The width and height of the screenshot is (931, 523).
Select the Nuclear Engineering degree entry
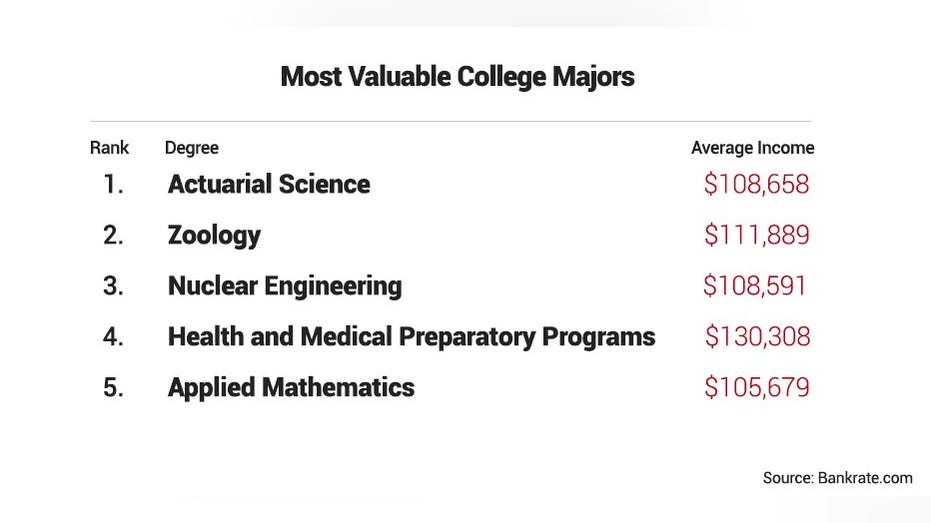pyautogui.click(x=285, y=286)
